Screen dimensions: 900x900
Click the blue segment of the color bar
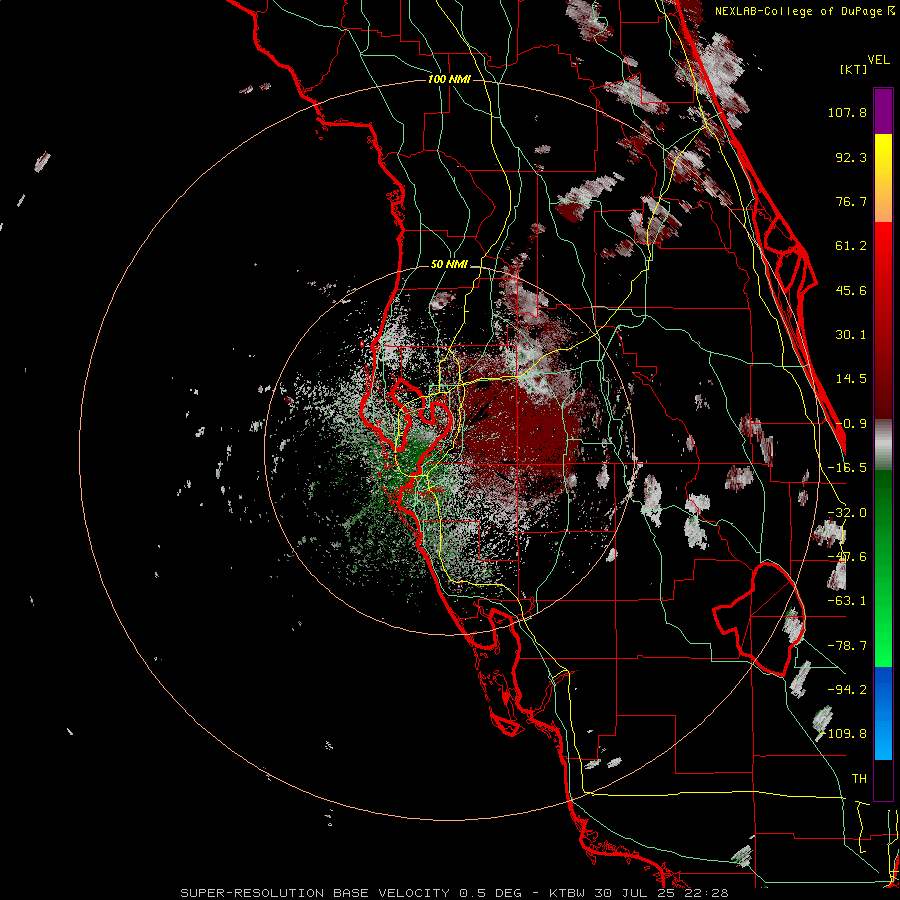pyautogui.click(x=883, y=713)
